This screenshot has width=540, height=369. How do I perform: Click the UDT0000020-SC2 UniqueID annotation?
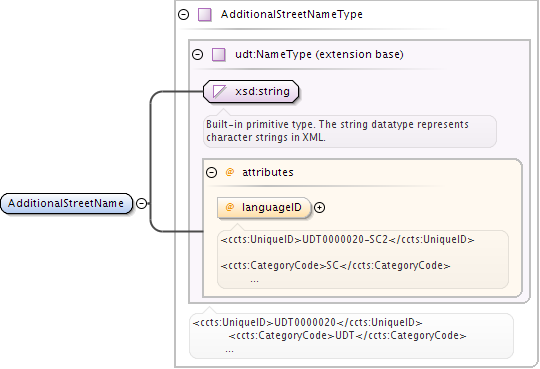(x=347, y=239)
